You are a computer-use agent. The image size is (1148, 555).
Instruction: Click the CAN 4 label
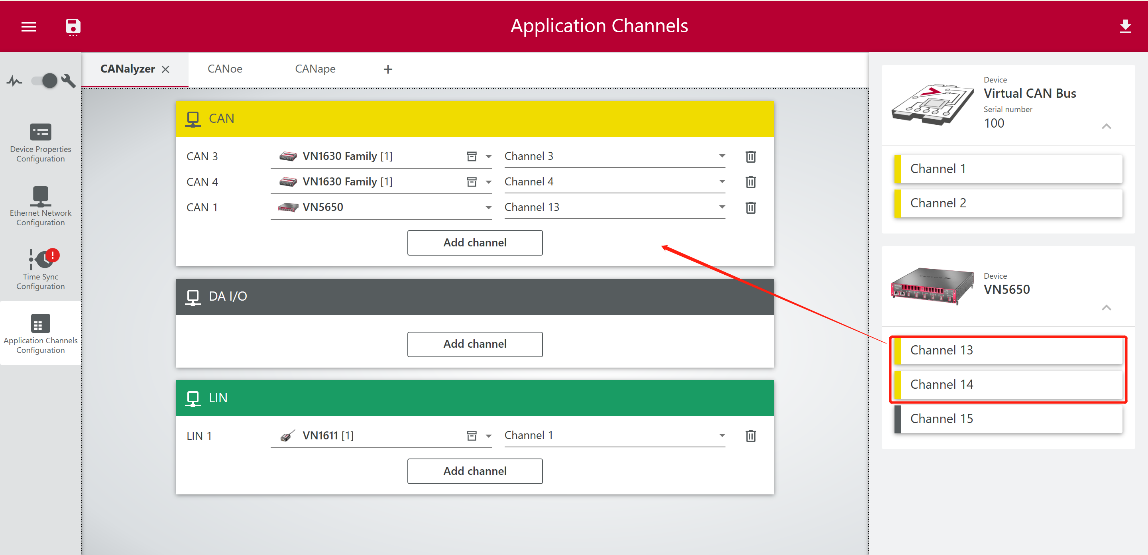coord(202,182)
